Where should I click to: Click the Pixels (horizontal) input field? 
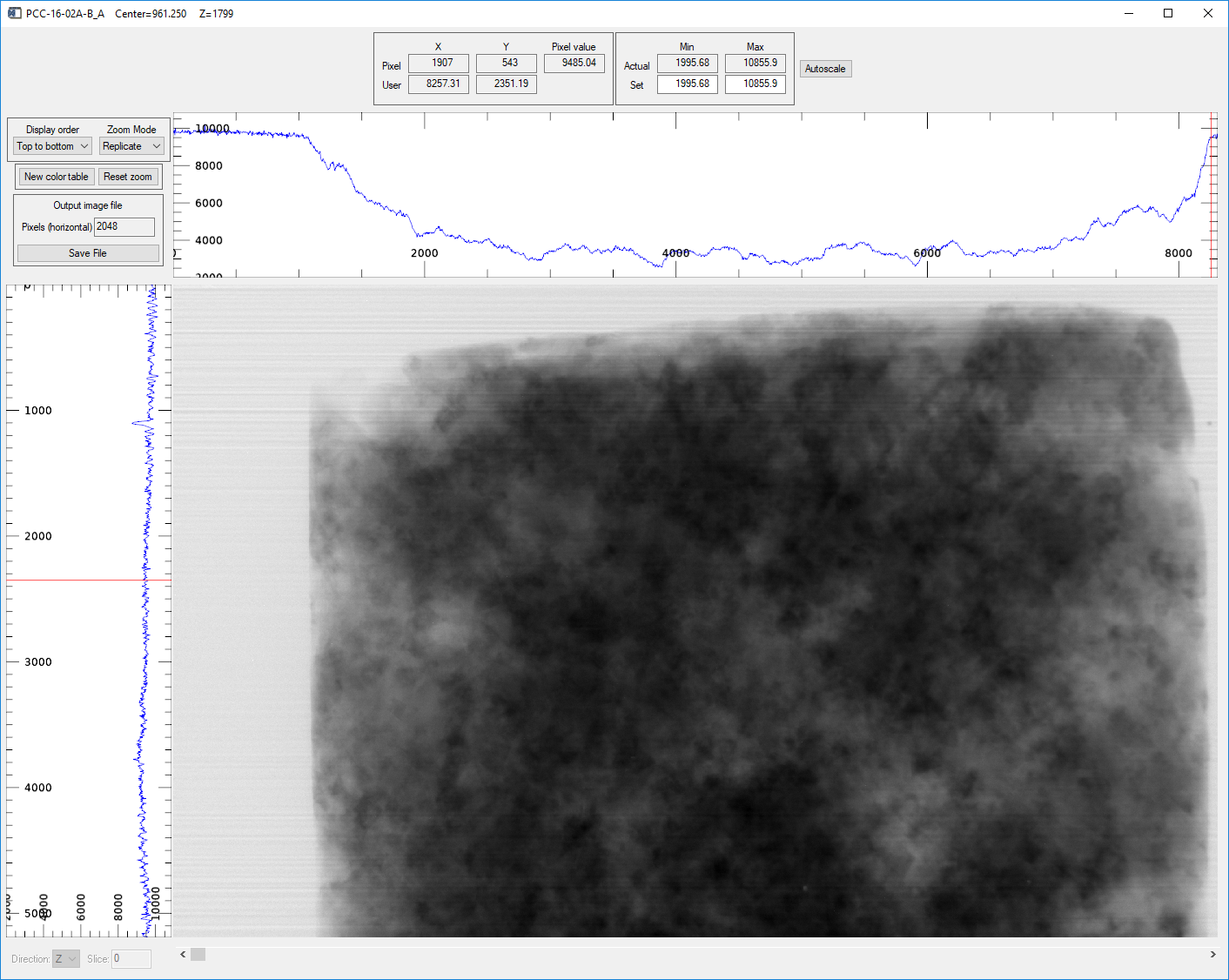pos(124,226)
